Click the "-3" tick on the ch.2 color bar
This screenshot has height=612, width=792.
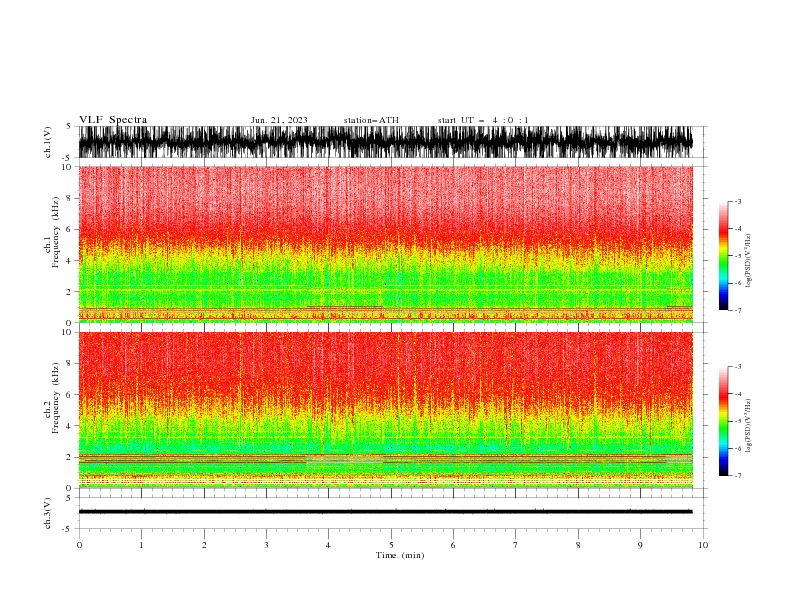tap(737, 367)
